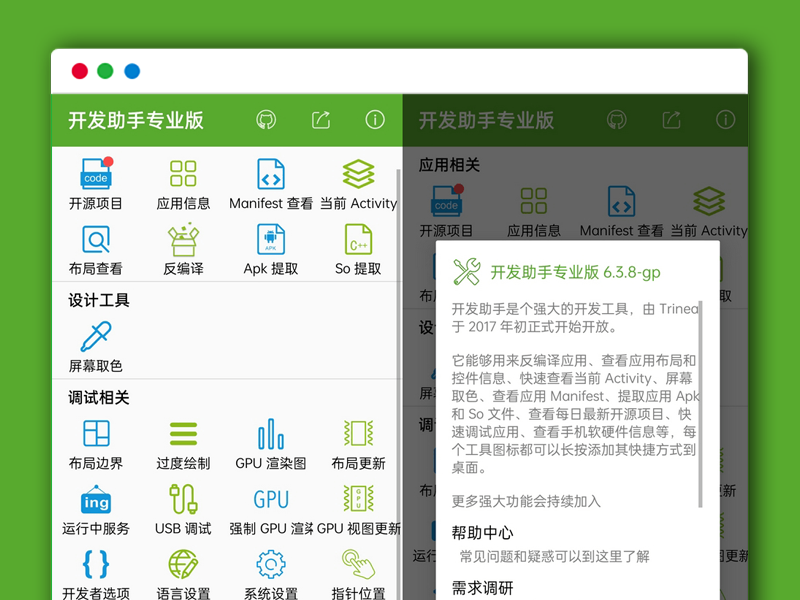Open GitHub icon in left panel header
800x600 pixels.
(266, 120)
